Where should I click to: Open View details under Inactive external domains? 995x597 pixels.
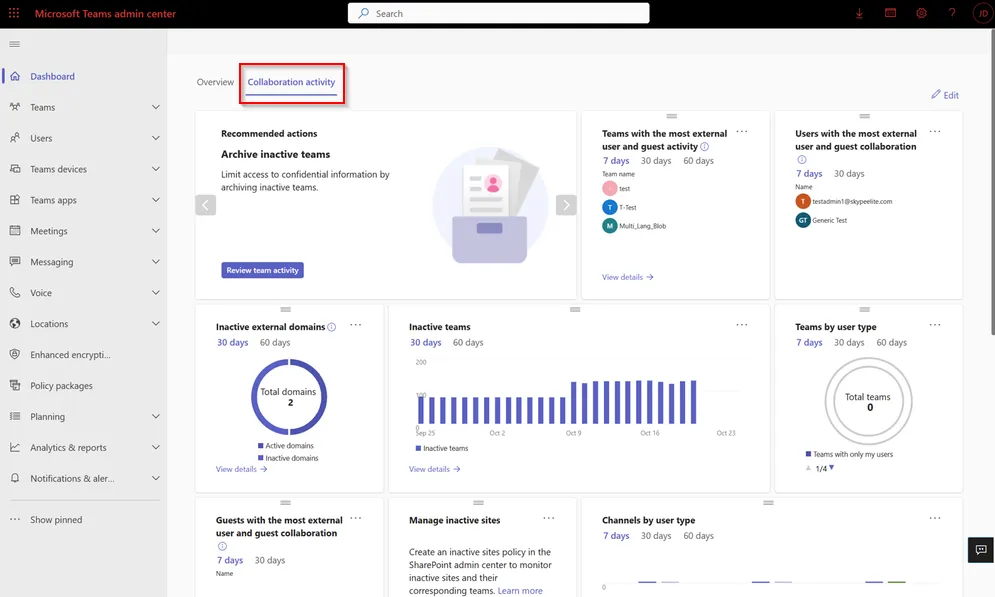pyautogui.click(x=237, y=468)
